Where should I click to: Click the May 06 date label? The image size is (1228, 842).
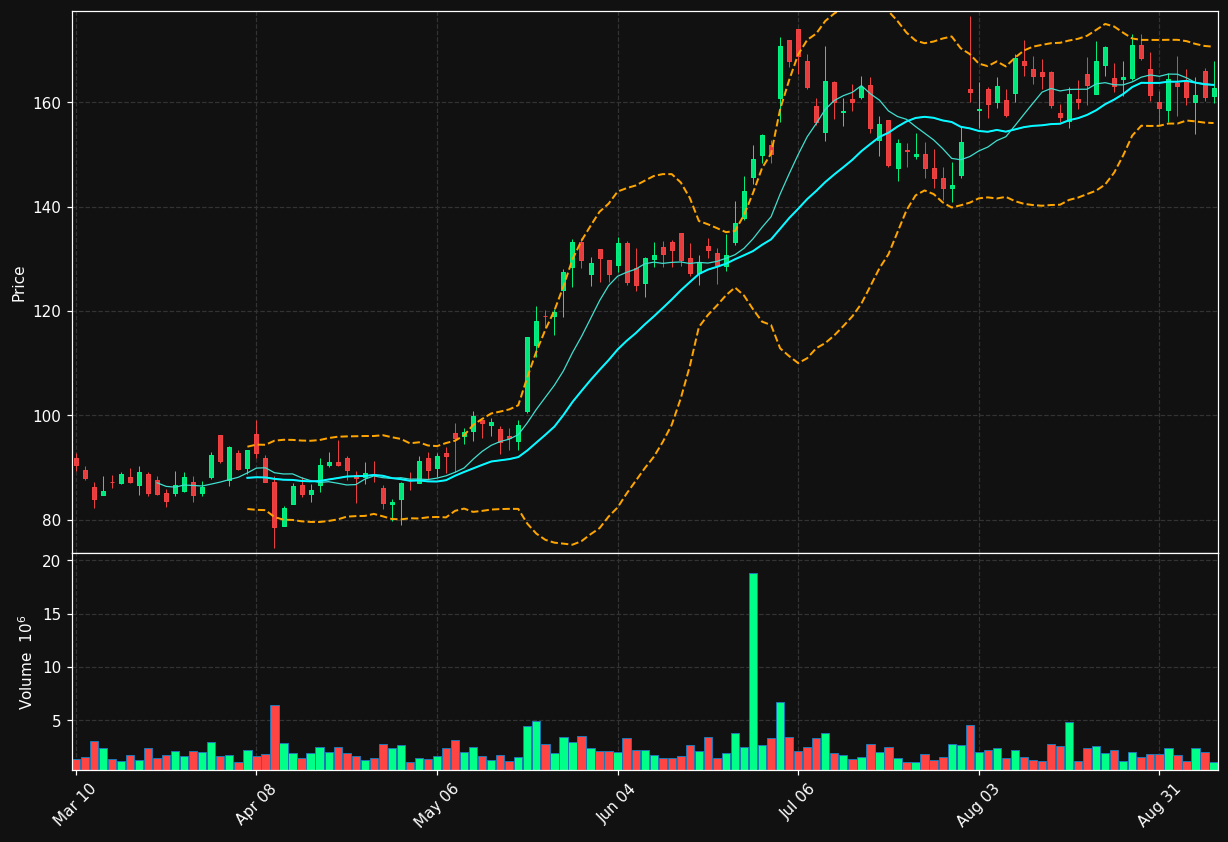[x=437, y=806]
